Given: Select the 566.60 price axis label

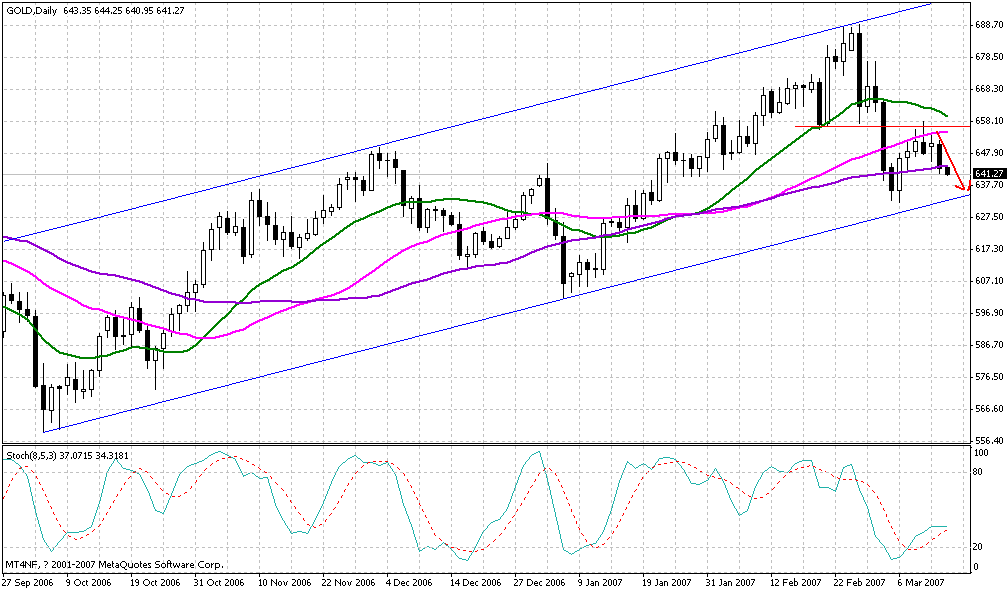Looking at the screenshot, I should 989,409.
